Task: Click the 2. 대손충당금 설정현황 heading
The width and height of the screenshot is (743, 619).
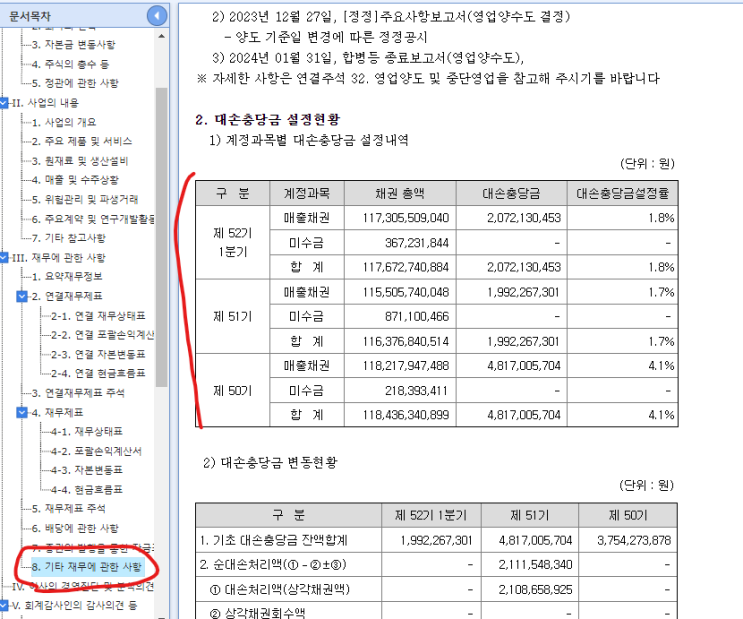Action: [x=268, y=119]
